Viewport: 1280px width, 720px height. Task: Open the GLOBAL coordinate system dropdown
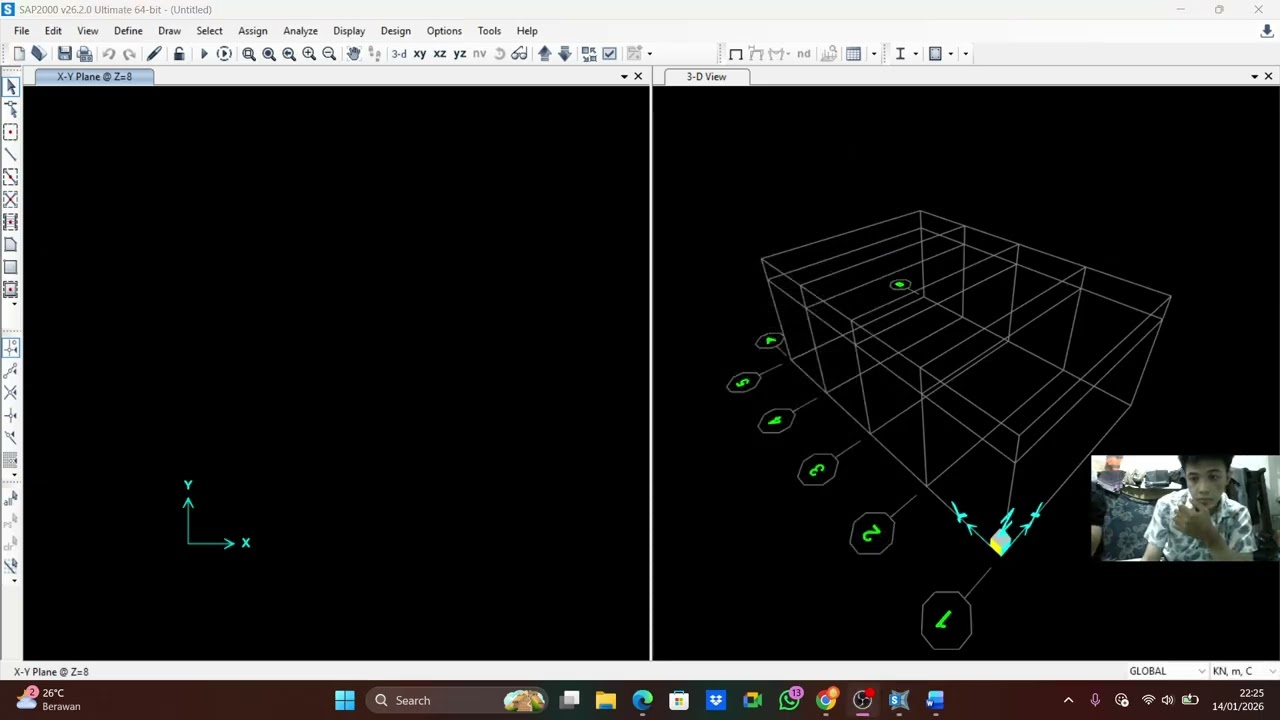(x=1166, y=671)
